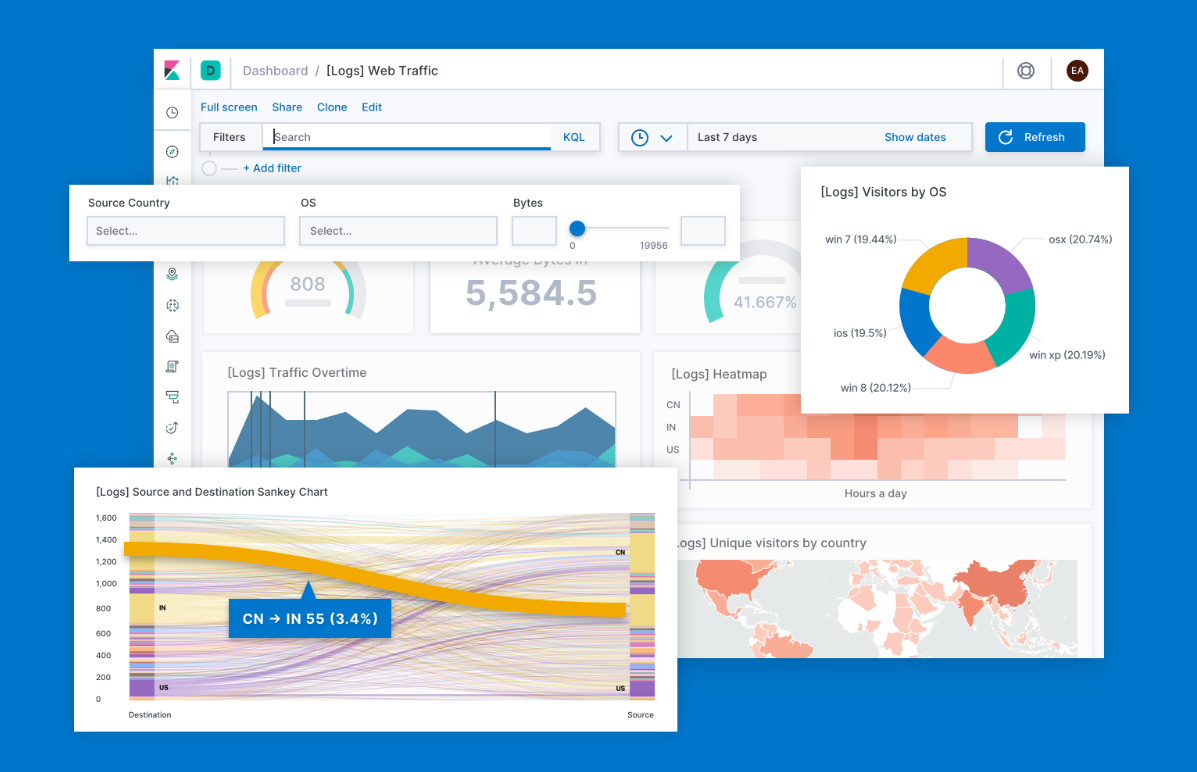Click the Kibana logo icon
The width and height of the screenshot is (1197, 772).
click(x=172, y=70)
